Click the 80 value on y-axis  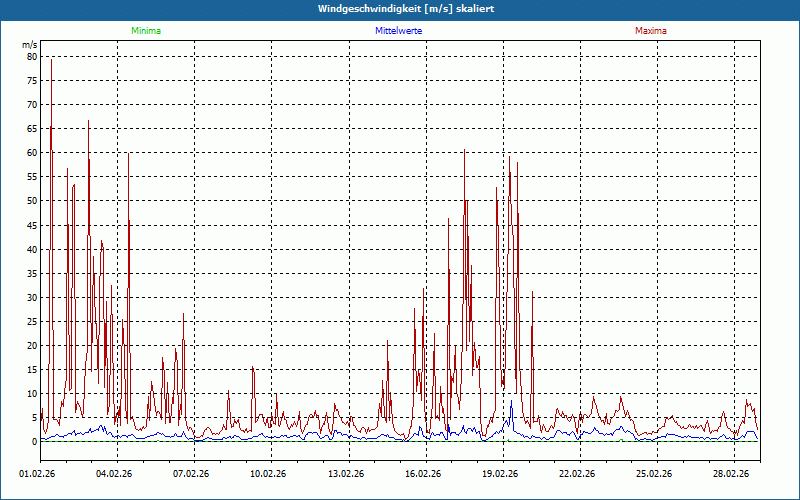pos(31,57)
